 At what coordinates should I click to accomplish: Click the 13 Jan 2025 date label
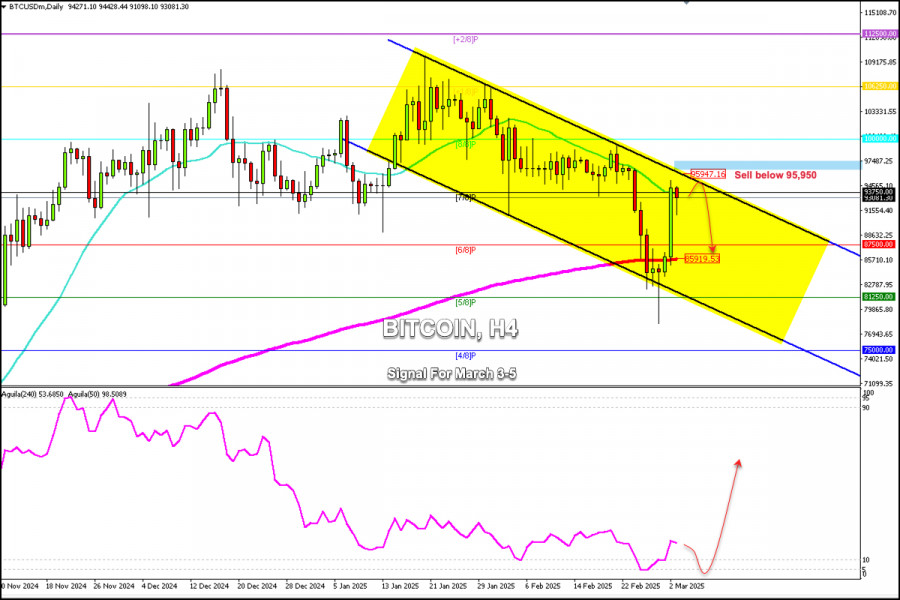click(x=400, y=586)
